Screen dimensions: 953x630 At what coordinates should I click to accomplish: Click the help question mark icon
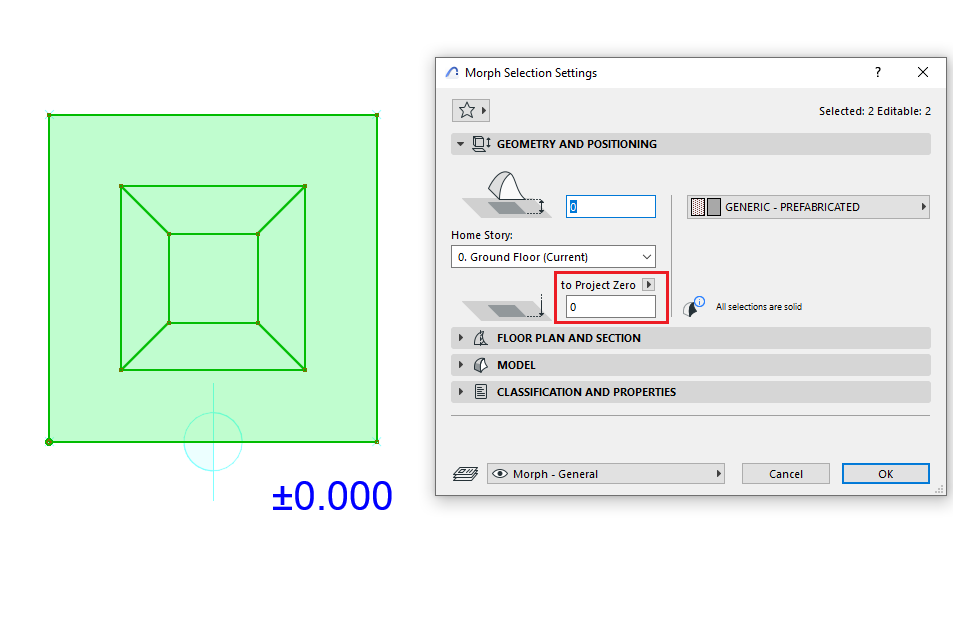click(x=878, y=72)
